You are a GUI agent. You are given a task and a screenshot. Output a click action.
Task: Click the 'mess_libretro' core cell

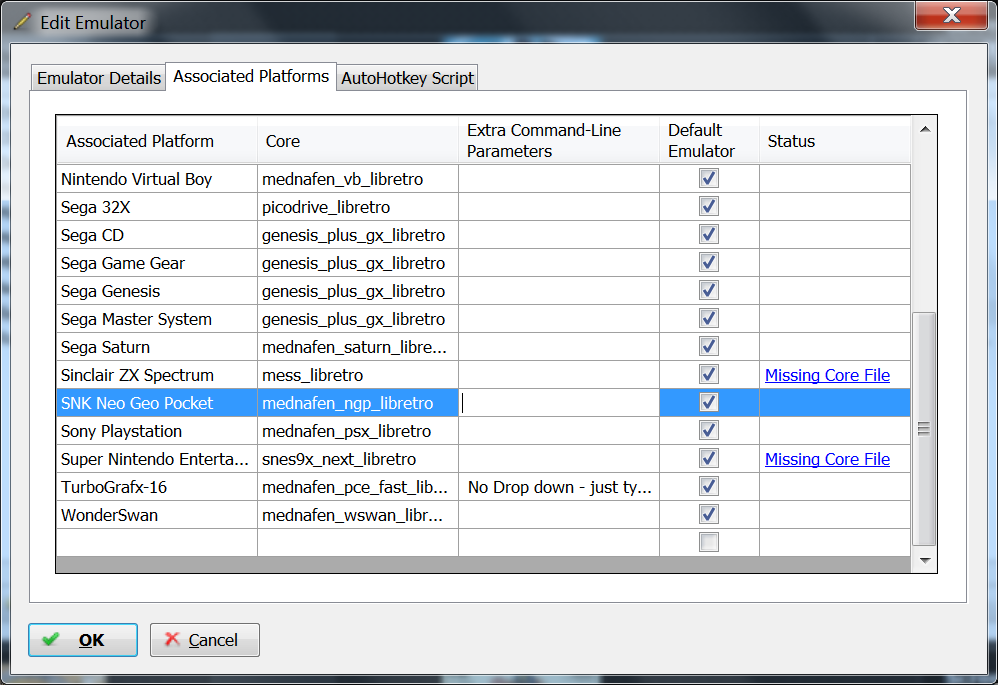[x=358, y=375]
